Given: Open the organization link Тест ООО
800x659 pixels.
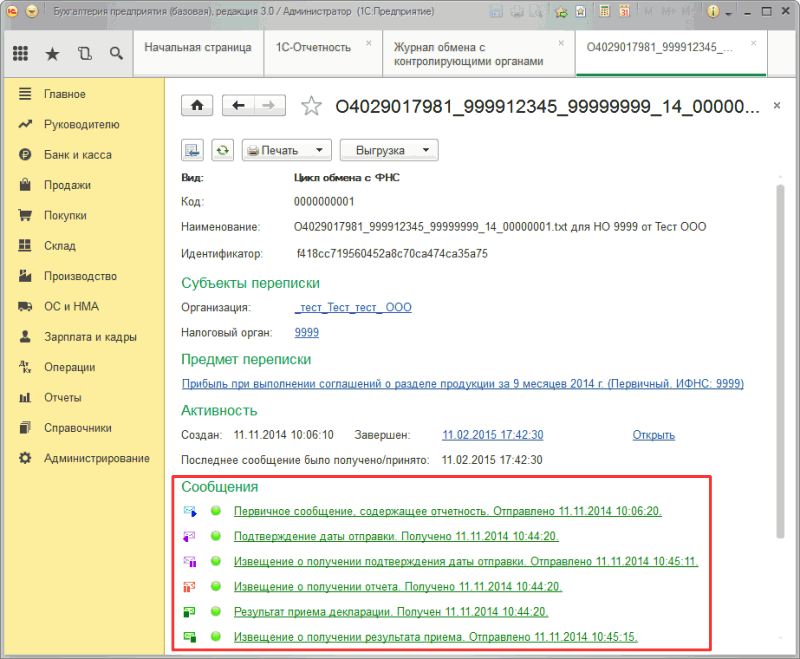Looking at the screenshot, I should point(353,308).
